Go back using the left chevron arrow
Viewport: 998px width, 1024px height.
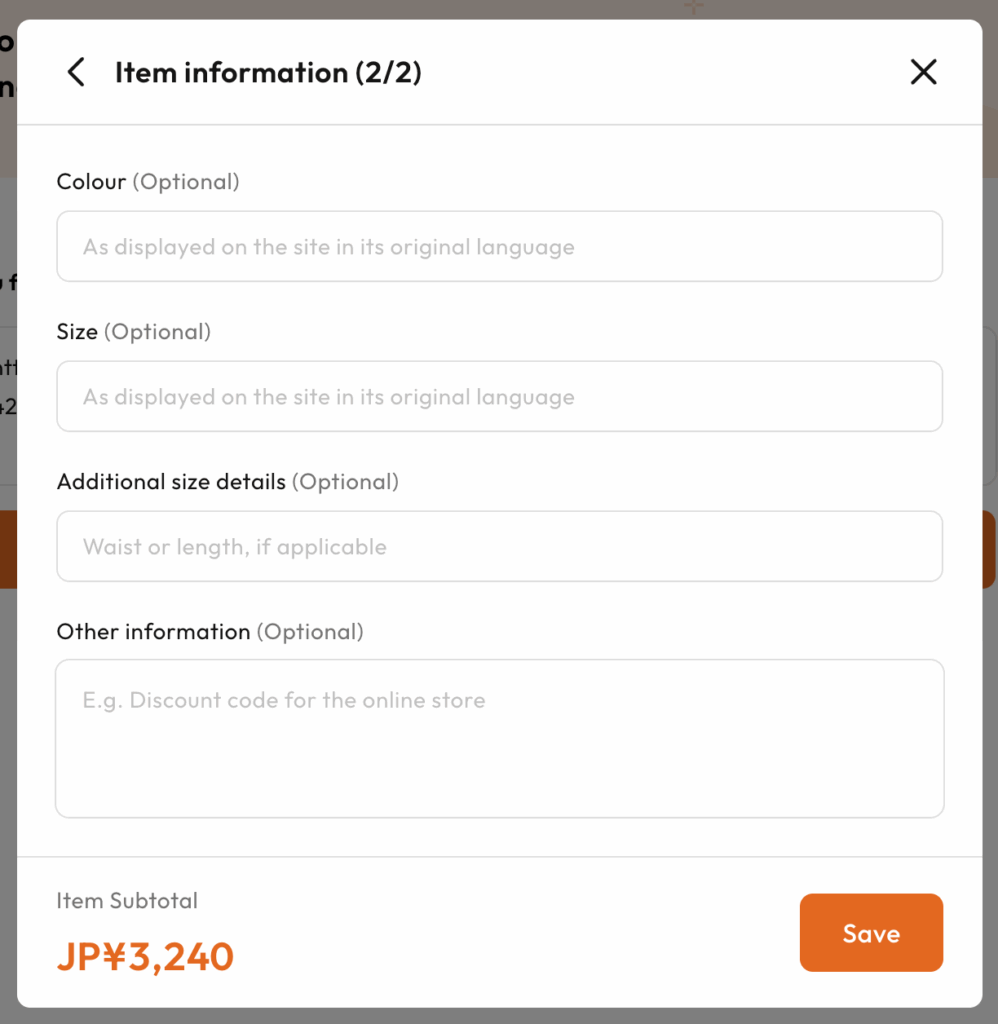[76, 72]
